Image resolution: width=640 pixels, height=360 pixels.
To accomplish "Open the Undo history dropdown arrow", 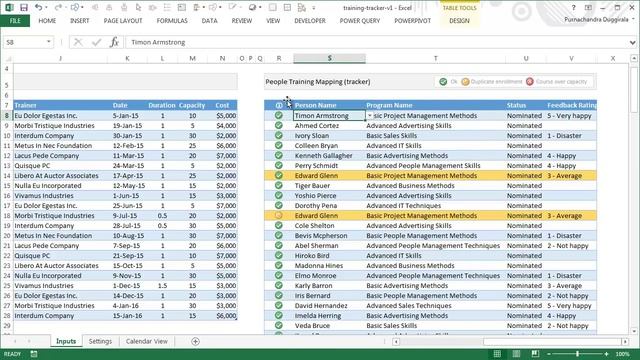I will click(x=46, y=7).
